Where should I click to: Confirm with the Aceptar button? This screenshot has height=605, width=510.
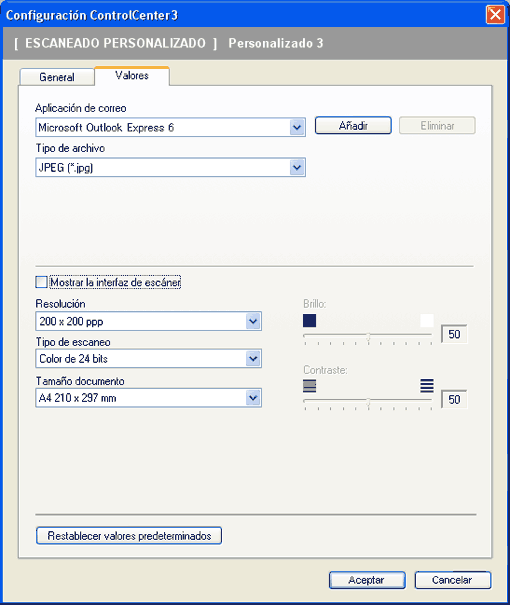click(367, 580)
